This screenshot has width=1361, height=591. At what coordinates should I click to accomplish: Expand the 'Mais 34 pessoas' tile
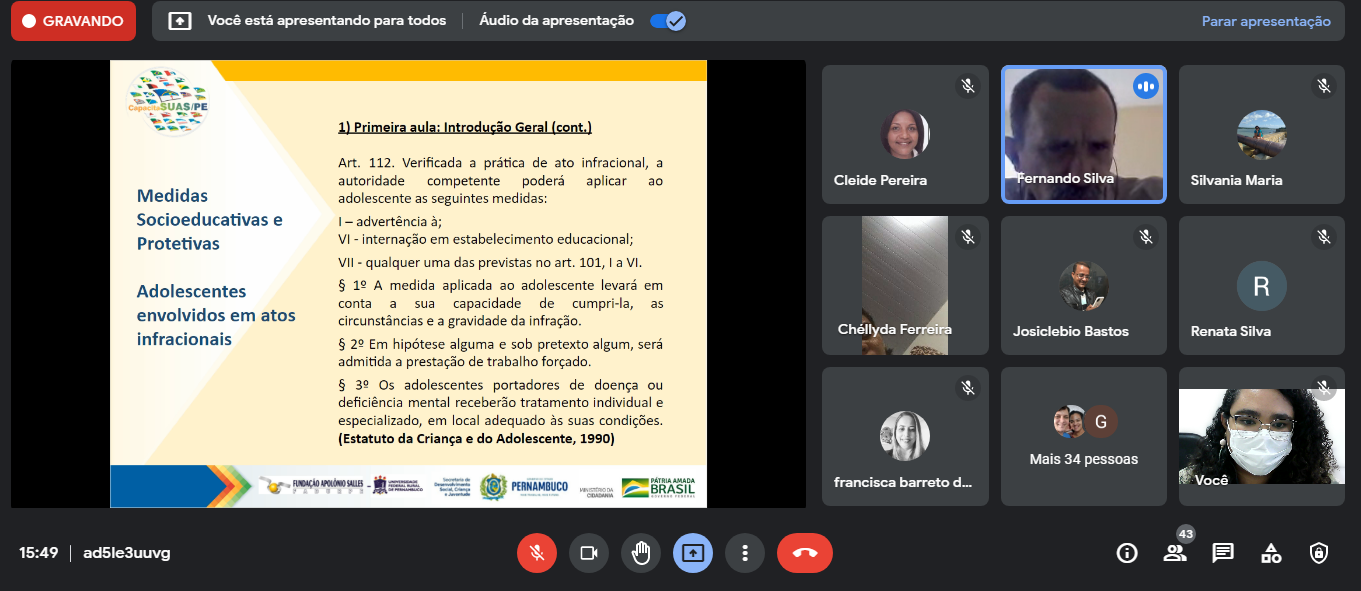point(1083,435)
